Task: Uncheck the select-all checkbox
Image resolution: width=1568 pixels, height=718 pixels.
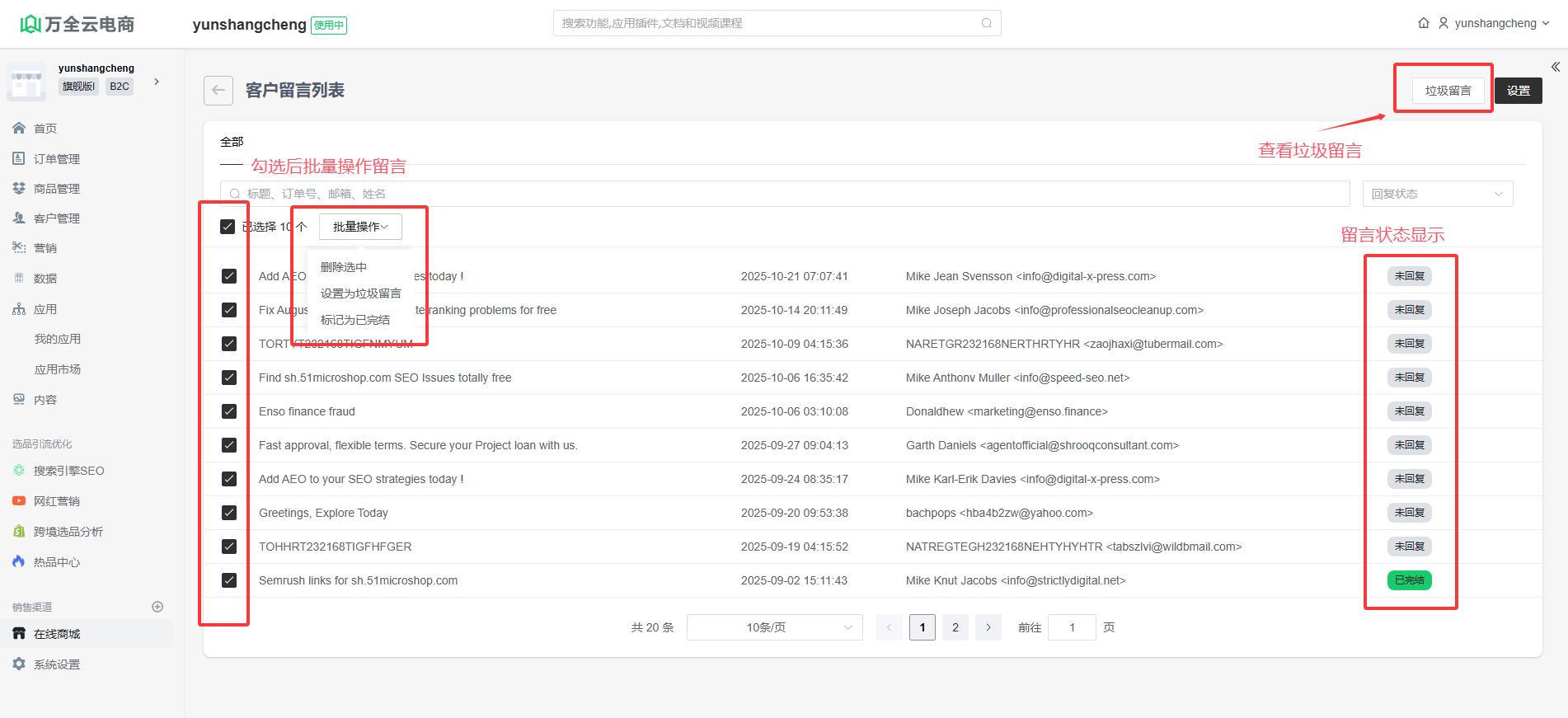Action: (x=228, y=227)
